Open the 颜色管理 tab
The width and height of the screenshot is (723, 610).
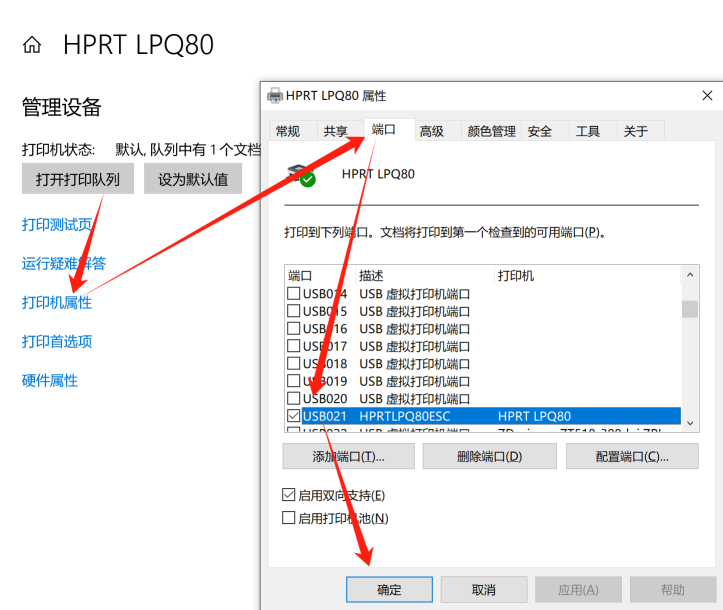[x=491, y=131]
